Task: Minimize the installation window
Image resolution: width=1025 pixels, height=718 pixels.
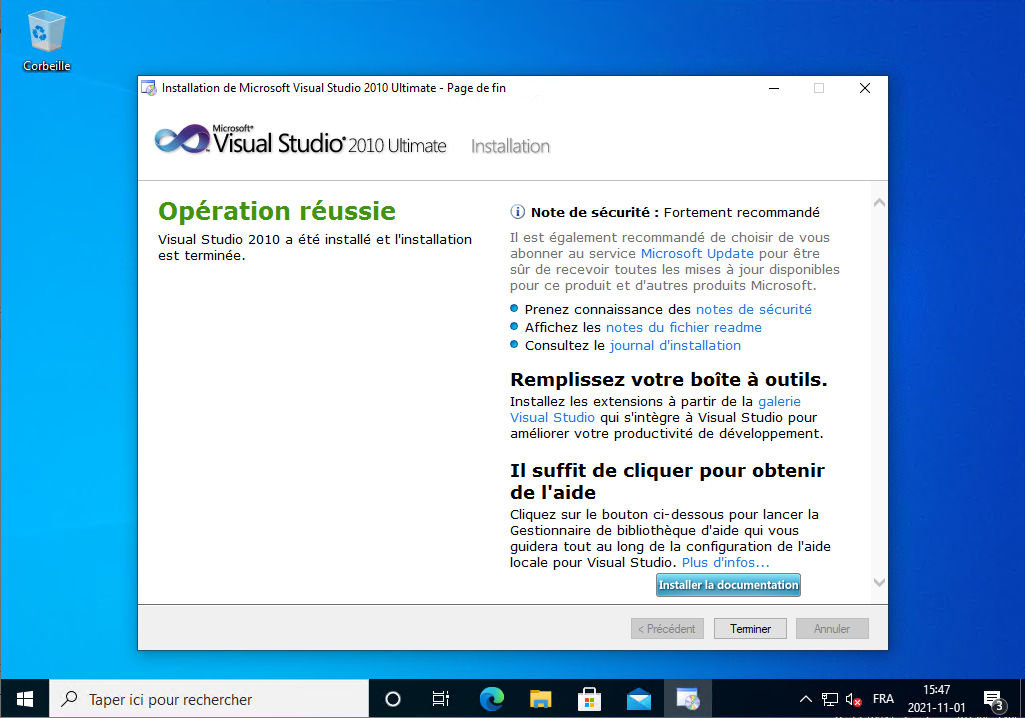Action: pyautogui.click(x=774, y=88)
